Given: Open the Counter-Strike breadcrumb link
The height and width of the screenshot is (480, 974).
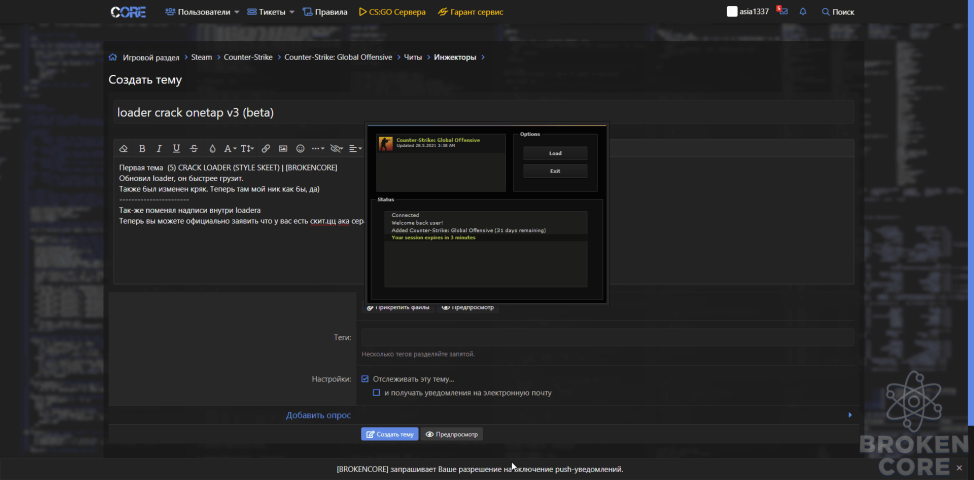Looking at the screenshot, I should point(248,57).
